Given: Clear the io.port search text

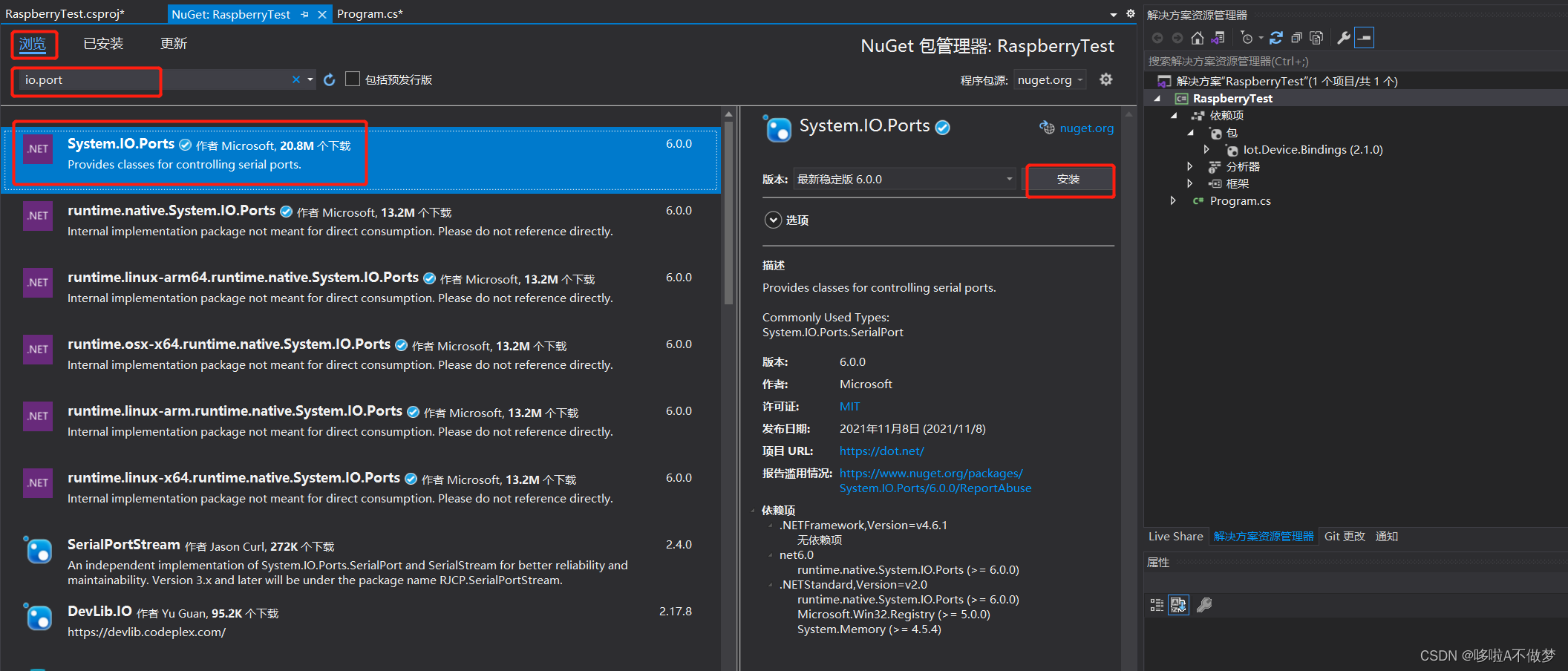Looking at the screenshot, I should [296, 79].
